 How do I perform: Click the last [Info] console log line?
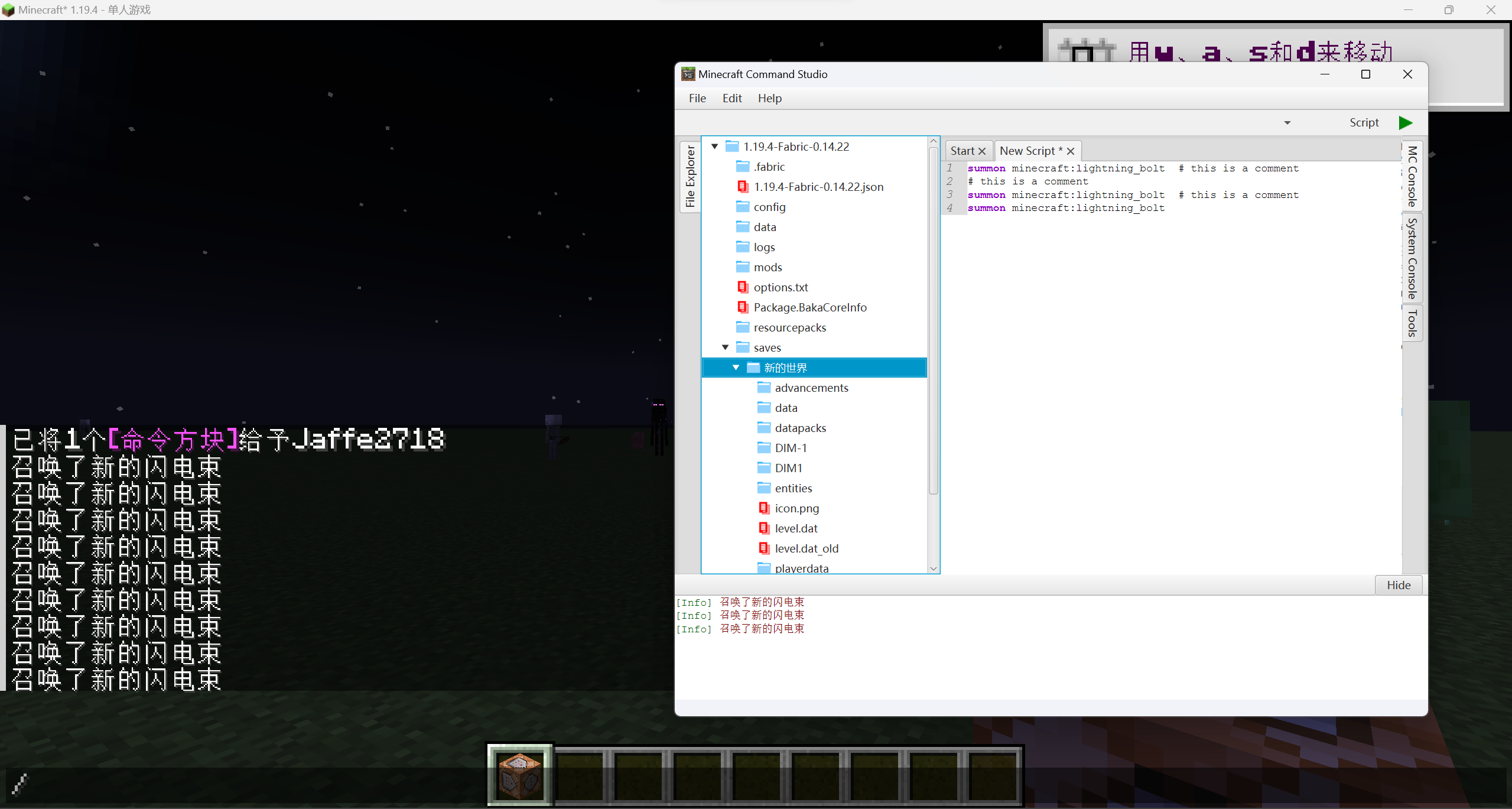click(x=740, y=629)
